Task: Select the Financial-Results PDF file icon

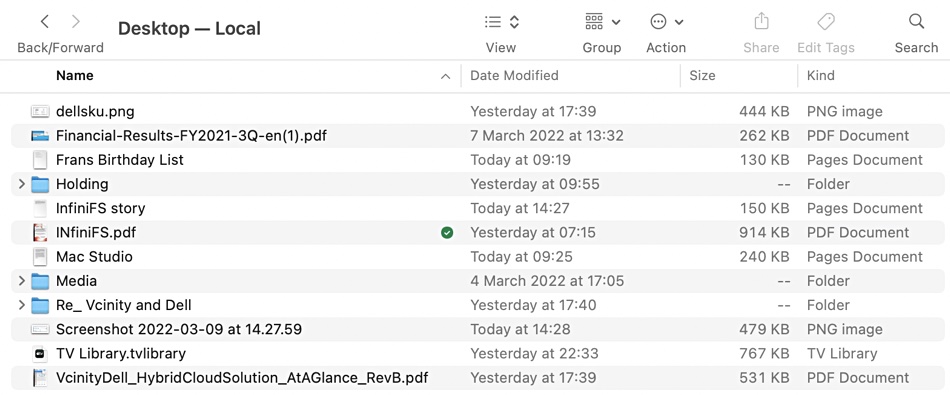Action: (40, 136)
